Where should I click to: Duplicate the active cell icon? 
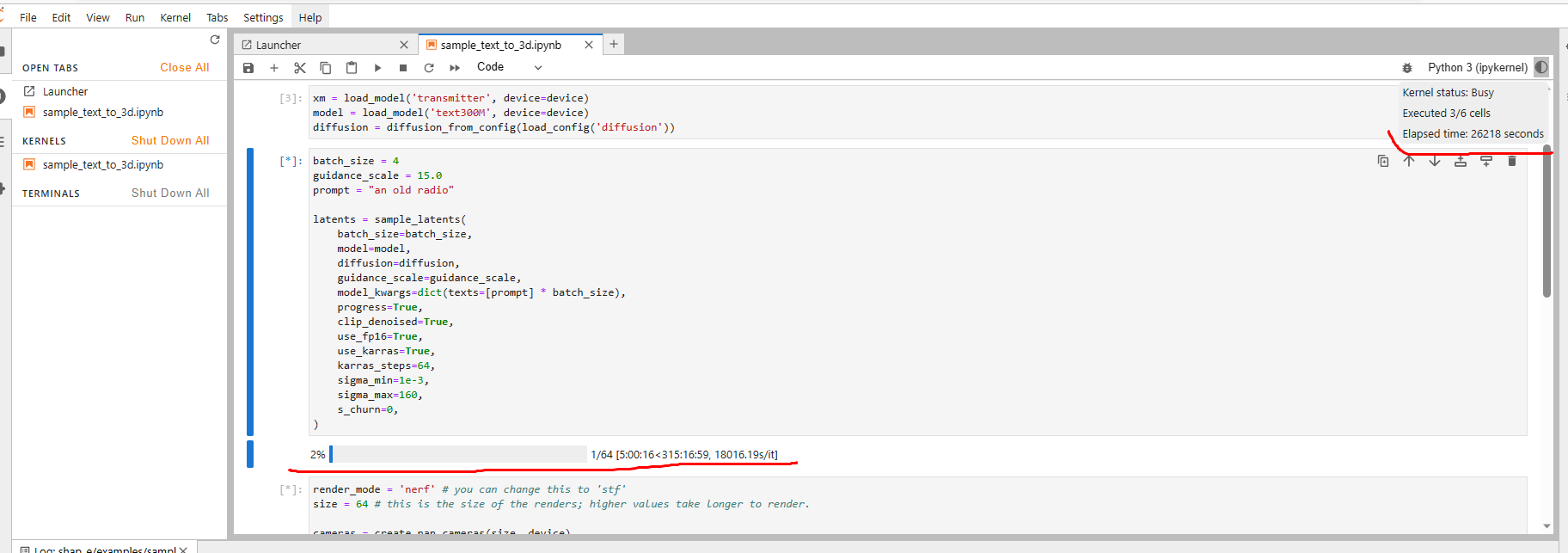[x=1383, y=161]
